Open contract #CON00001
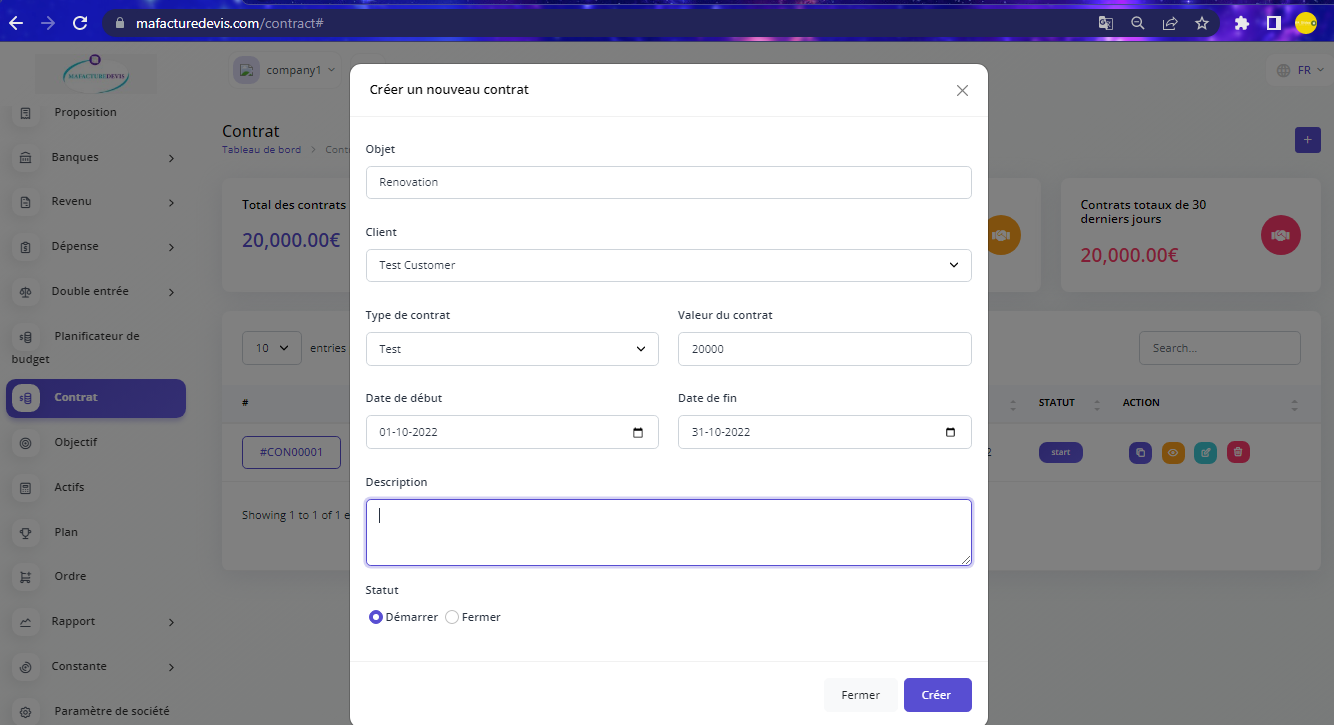1334x725 pixels. pos(291,452)
